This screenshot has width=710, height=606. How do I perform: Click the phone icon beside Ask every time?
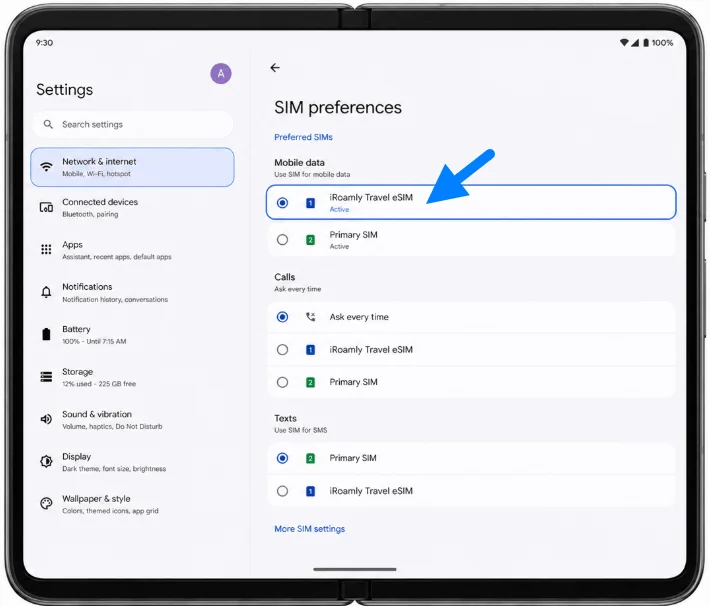(310, 317)
